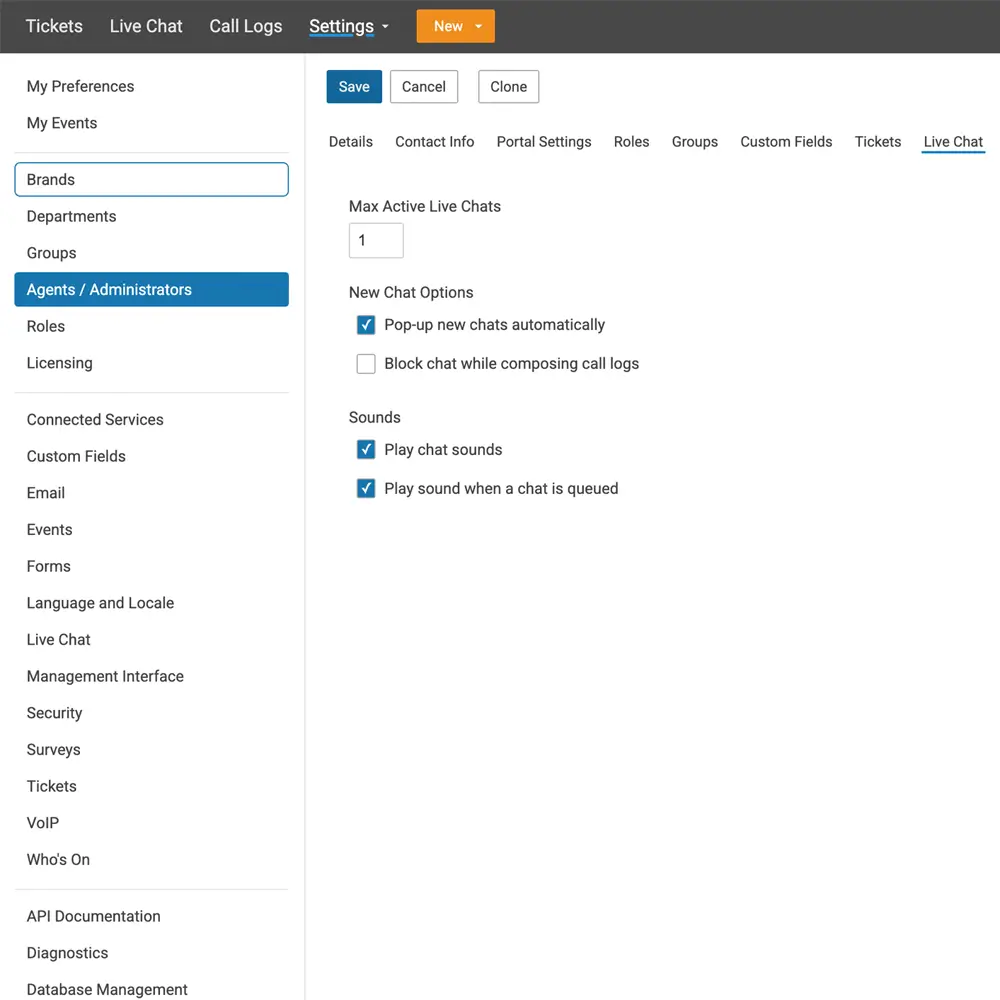
Task: Save the agent settings changes
Action: coord(353,87)
